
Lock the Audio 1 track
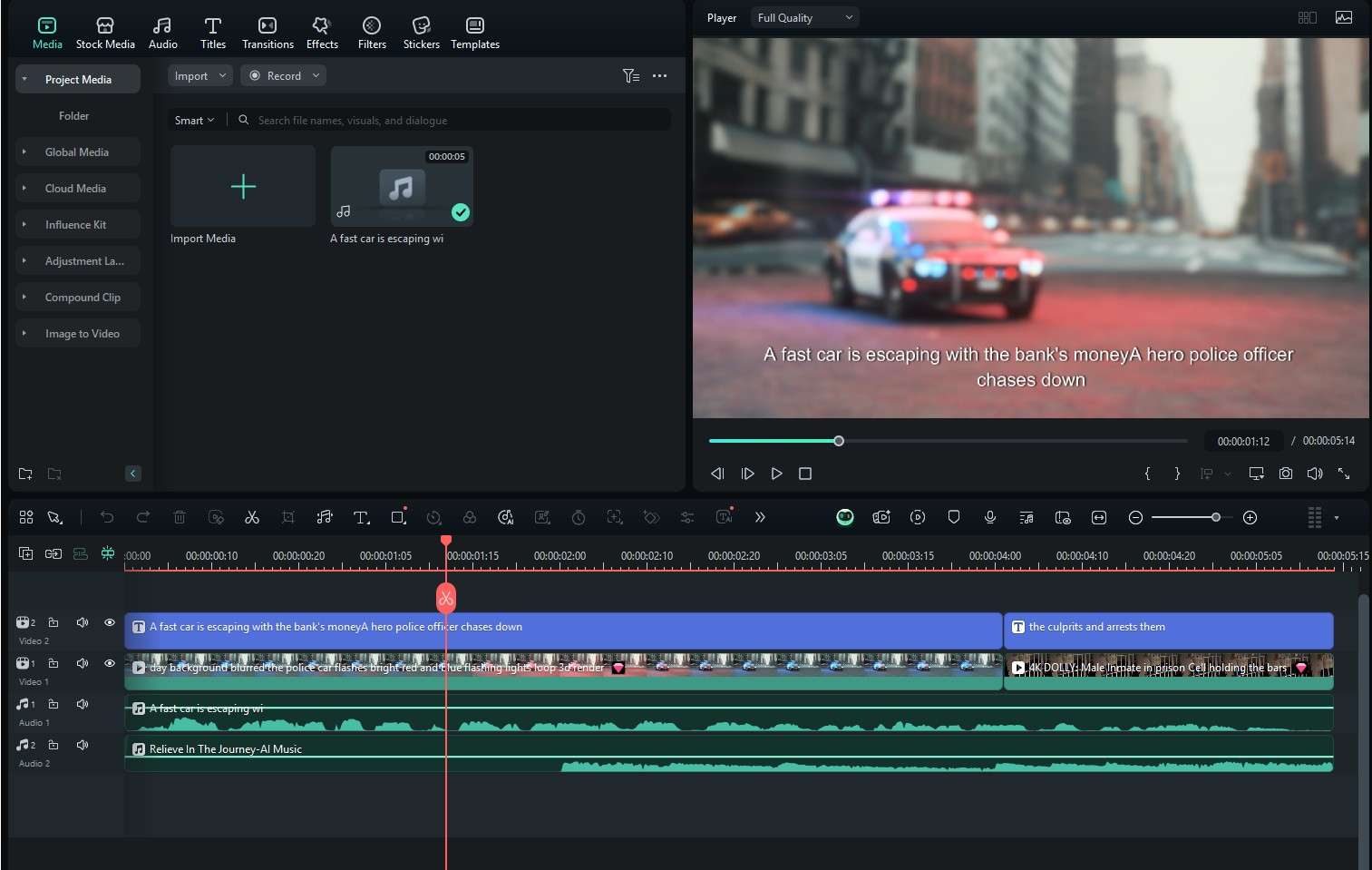pos(54,704)
